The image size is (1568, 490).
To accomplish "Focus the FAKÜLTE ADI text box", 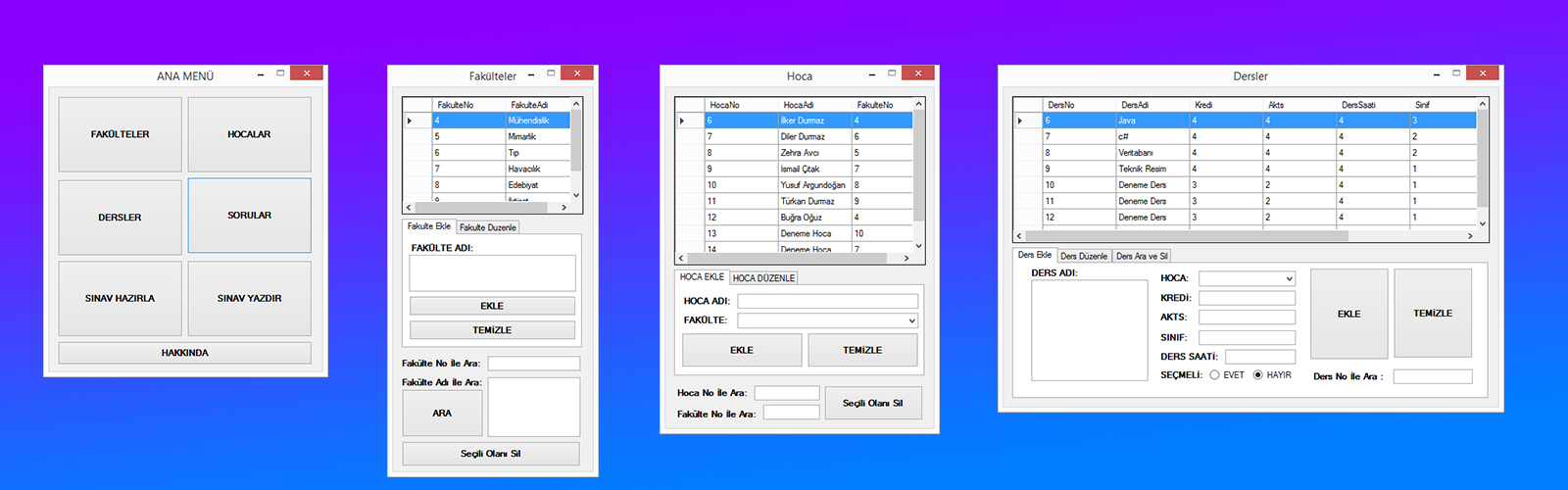I will (492, 273).
